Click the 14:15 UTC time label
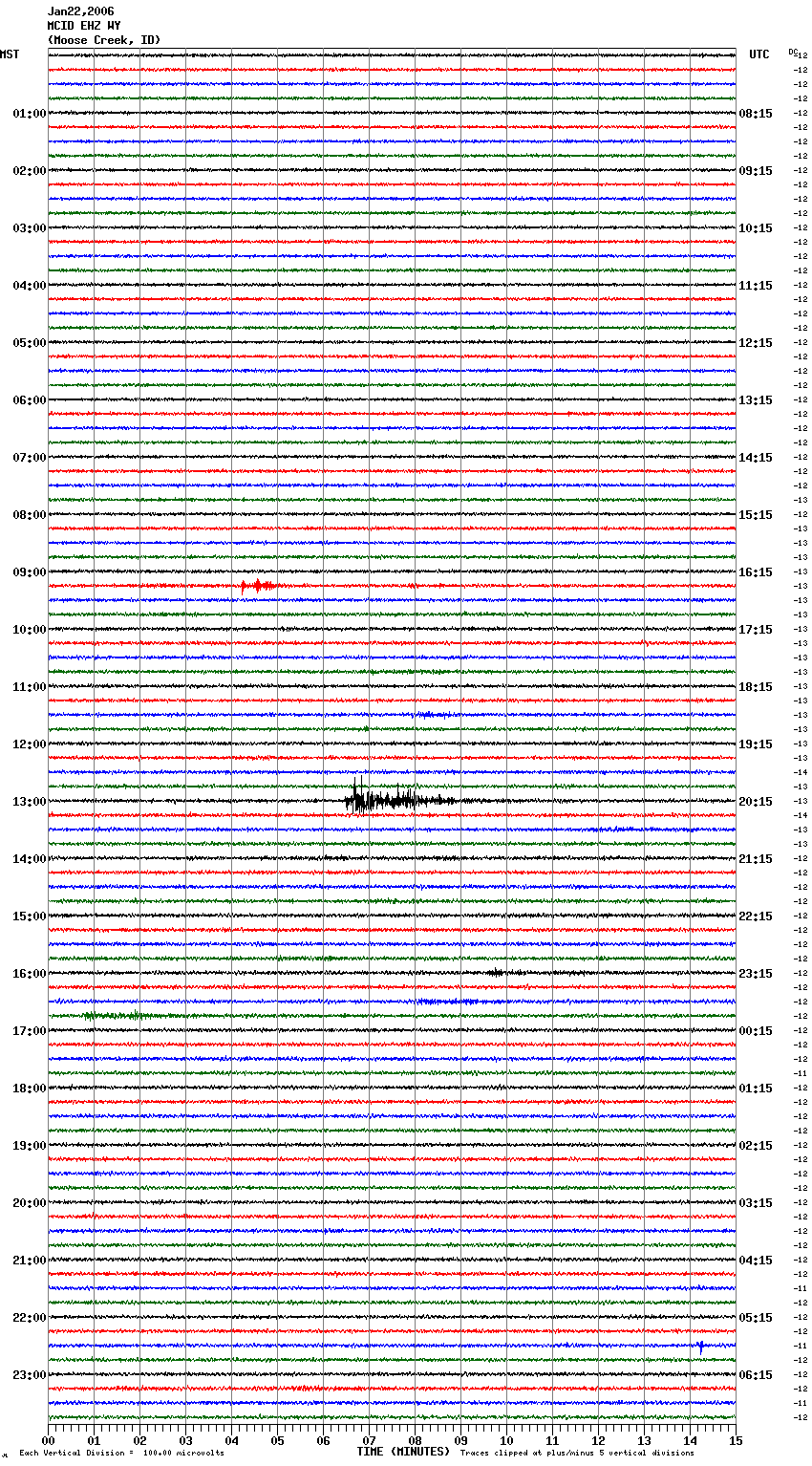 (756, 458)
